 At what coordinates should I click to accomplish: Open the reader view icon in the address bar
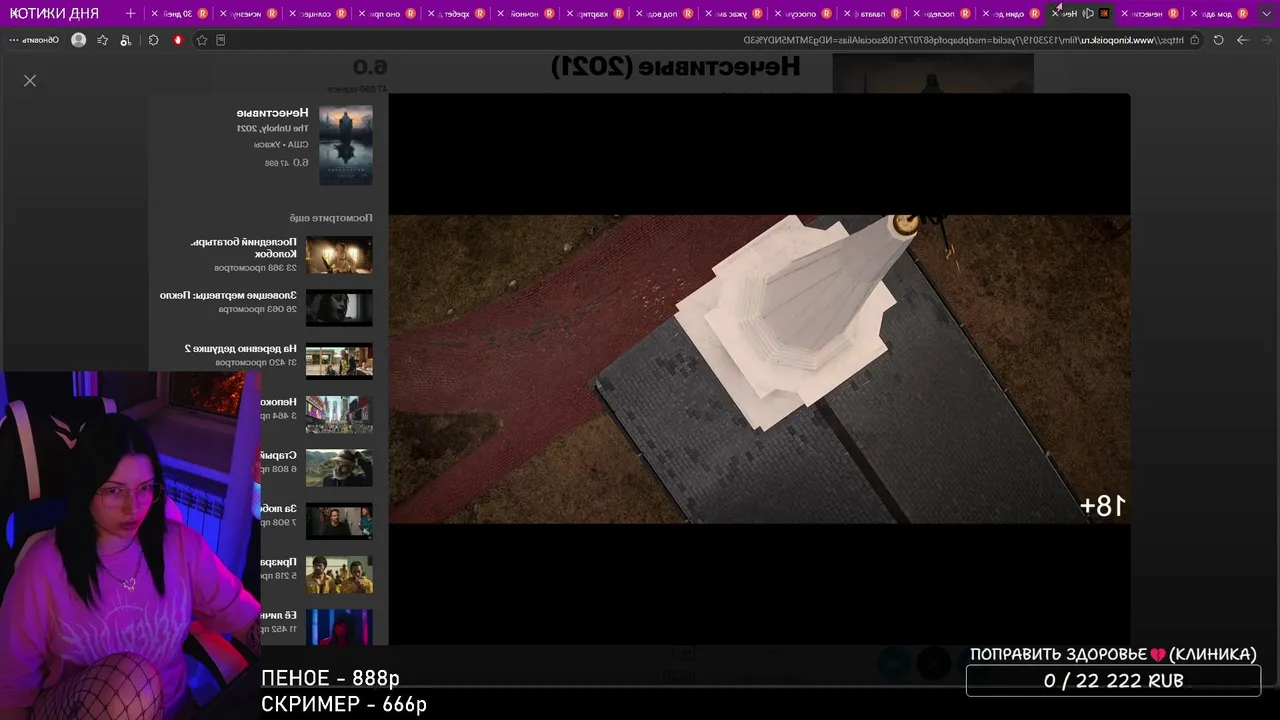[x=221, y=40]
